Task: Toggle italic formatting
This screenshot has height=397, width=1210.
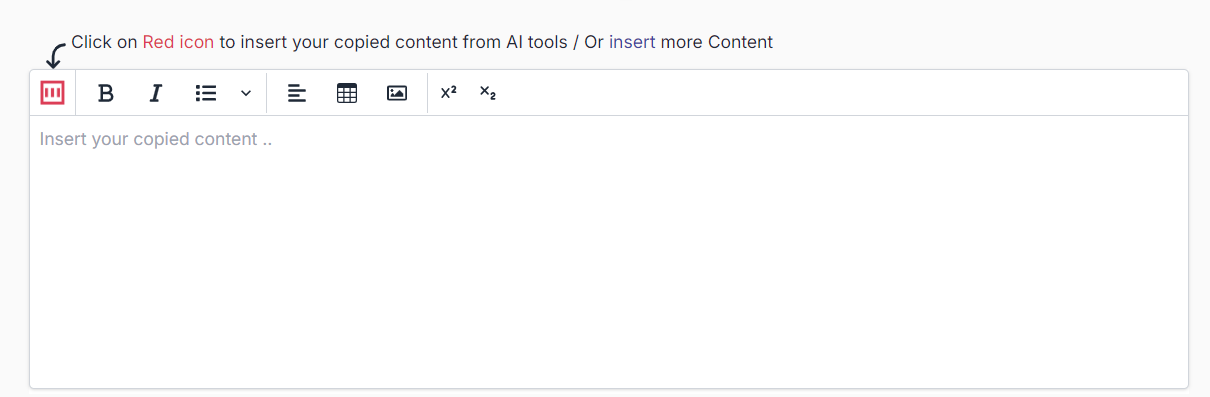Action: [155, 93]
